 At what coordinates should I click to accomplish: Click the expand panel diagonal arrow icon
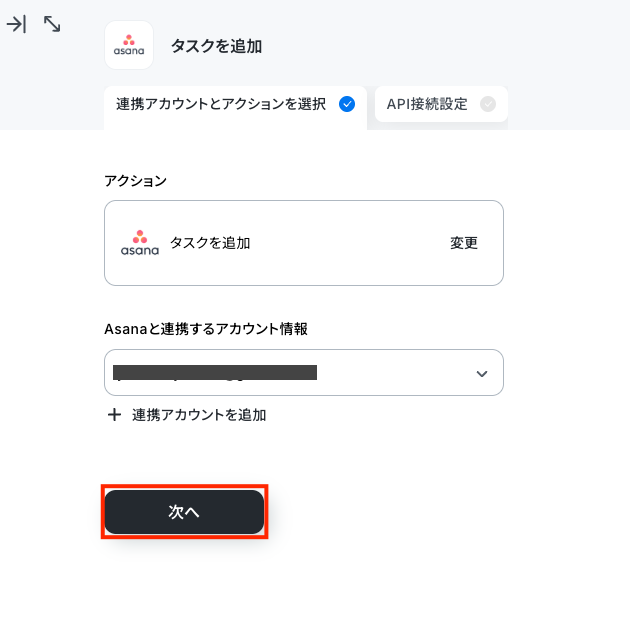point(52,24)
